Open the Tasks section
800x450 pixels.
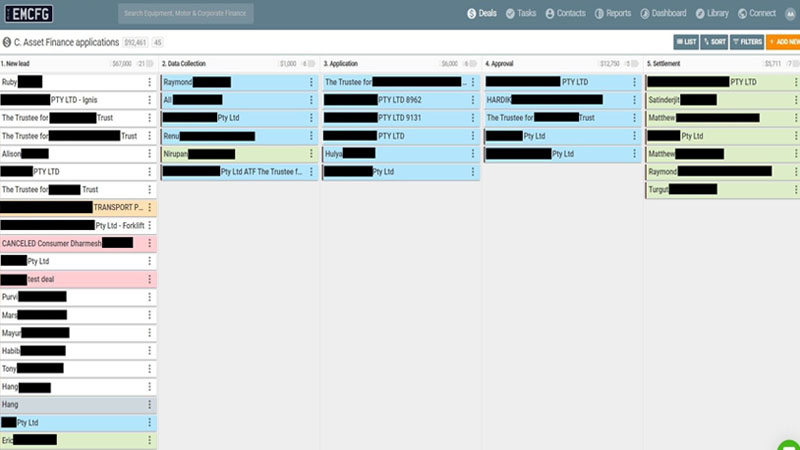pyautogui.click(x=520, y=13)
